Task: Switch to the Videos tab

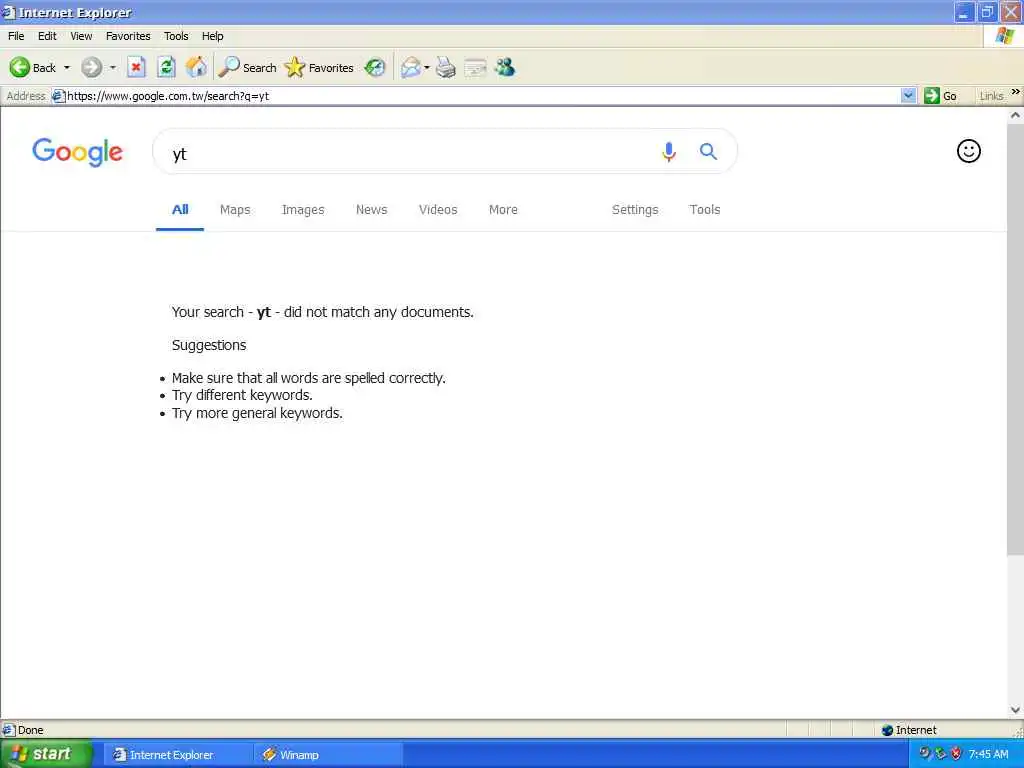Action: (438, 210)
